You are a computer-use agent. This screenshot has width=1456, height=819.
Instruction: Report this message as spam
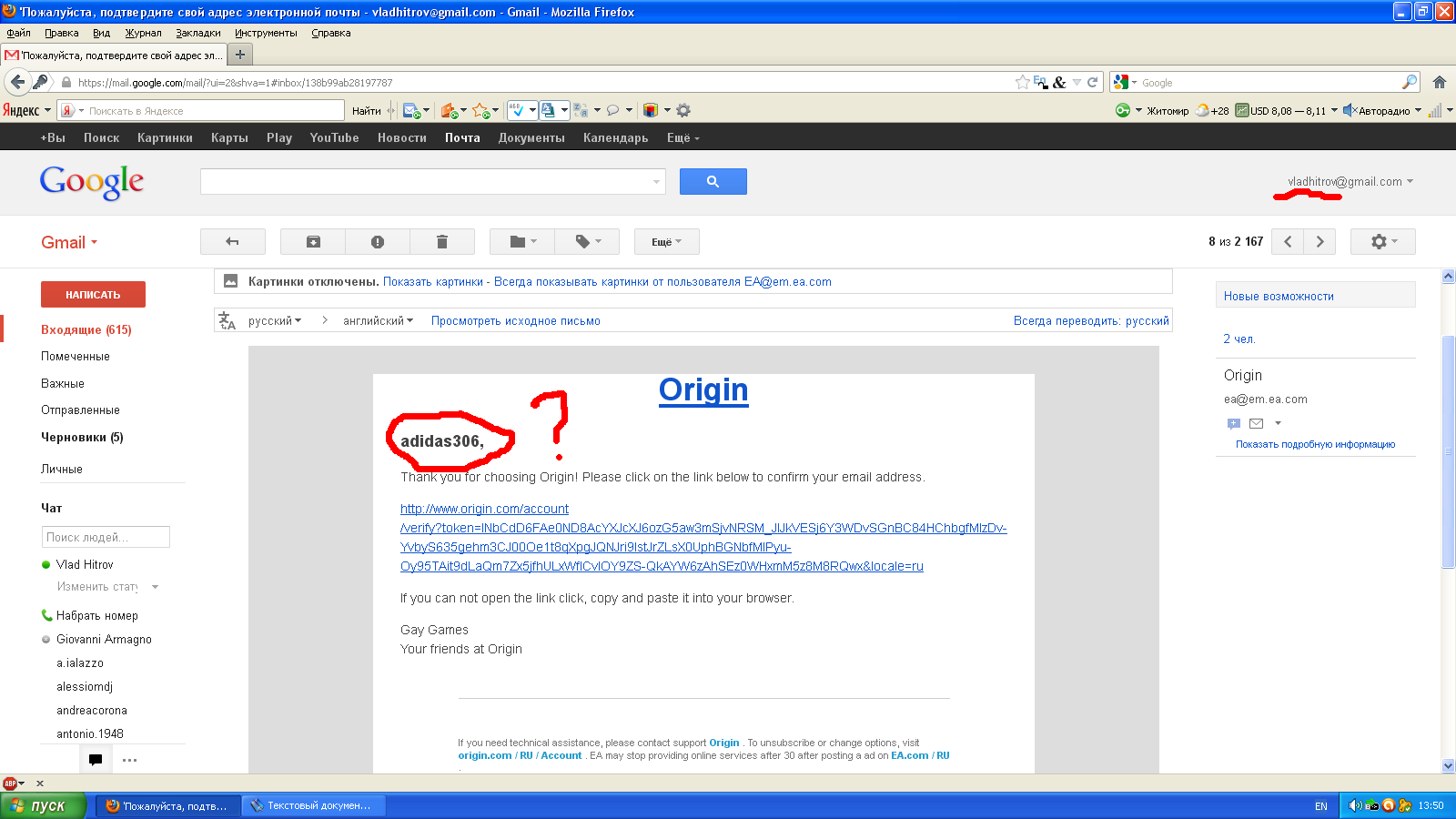tap(378, 242)
